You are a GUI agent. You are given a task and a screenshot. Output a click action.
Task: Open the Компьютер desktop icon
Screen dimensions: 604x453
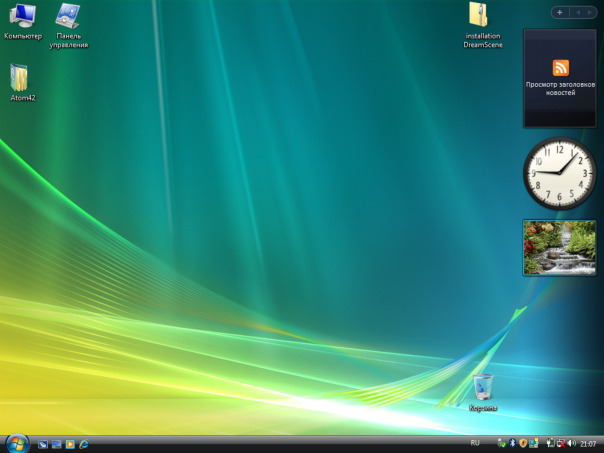coord(22,18)
